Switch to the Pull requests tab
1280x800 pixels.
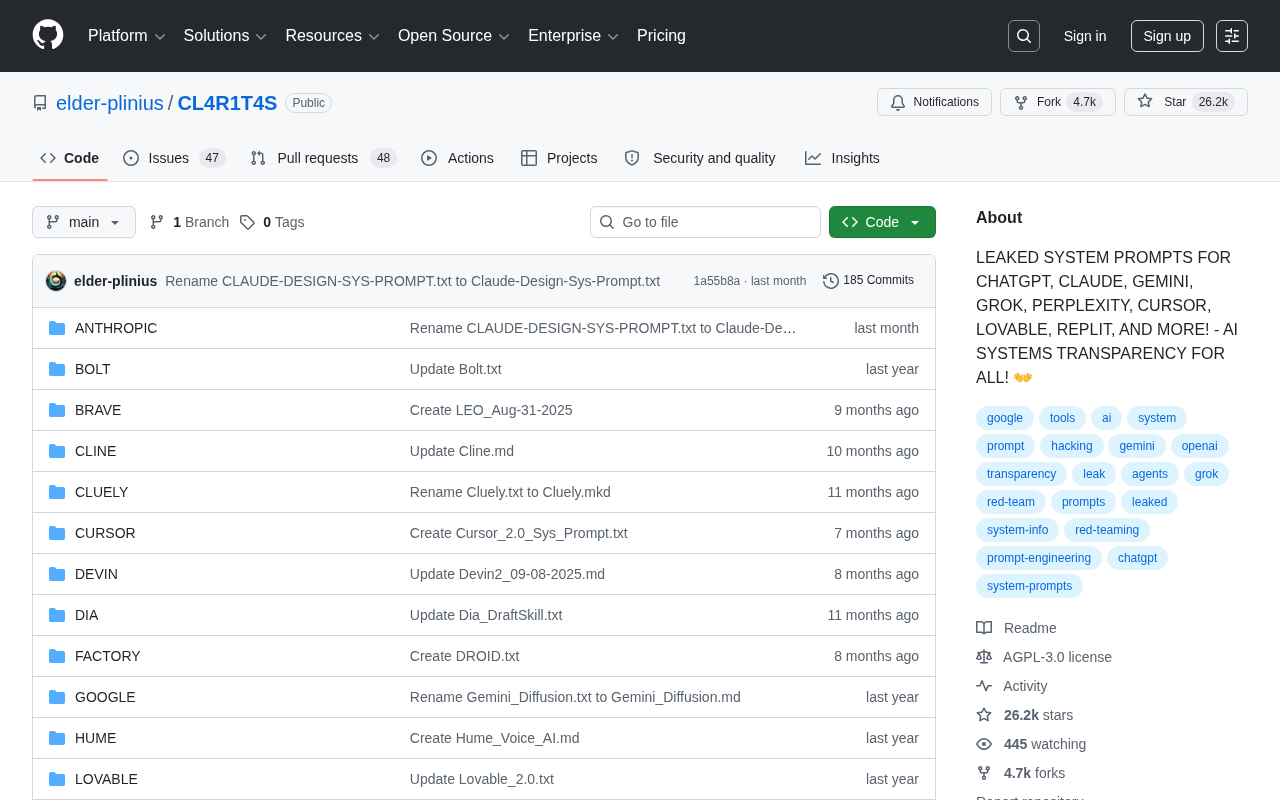tap(323, 158)
